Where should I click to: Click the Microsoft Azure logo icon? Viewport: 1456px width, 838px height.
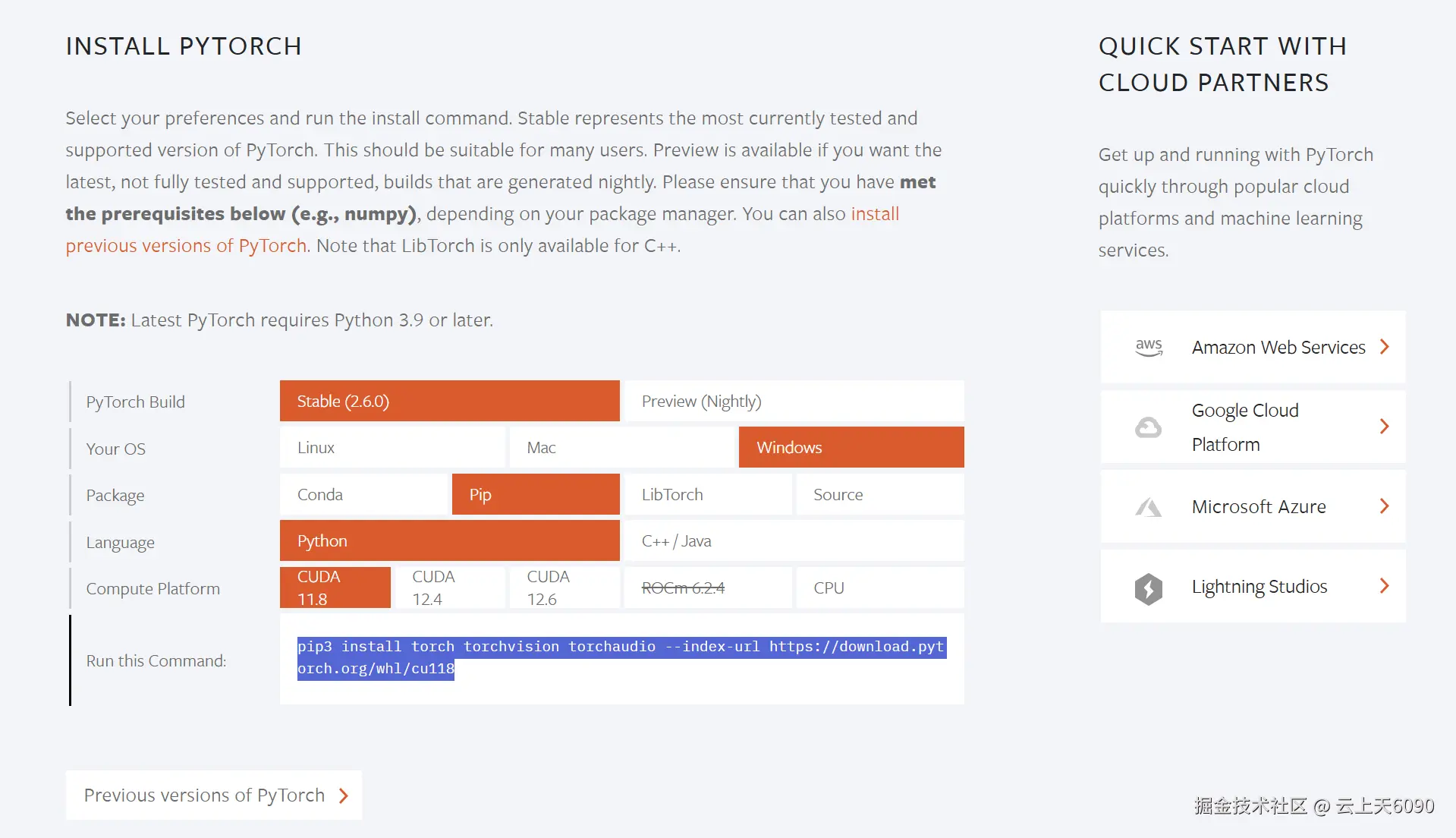[x=1148, y=507]
